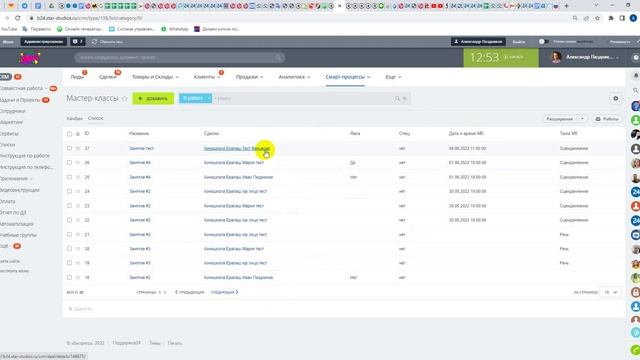Image resolution: width=640 pixels, height=360 pixels.
Task: Click the Bitrix24 portal logo
Action: click(x=30, y=58)
